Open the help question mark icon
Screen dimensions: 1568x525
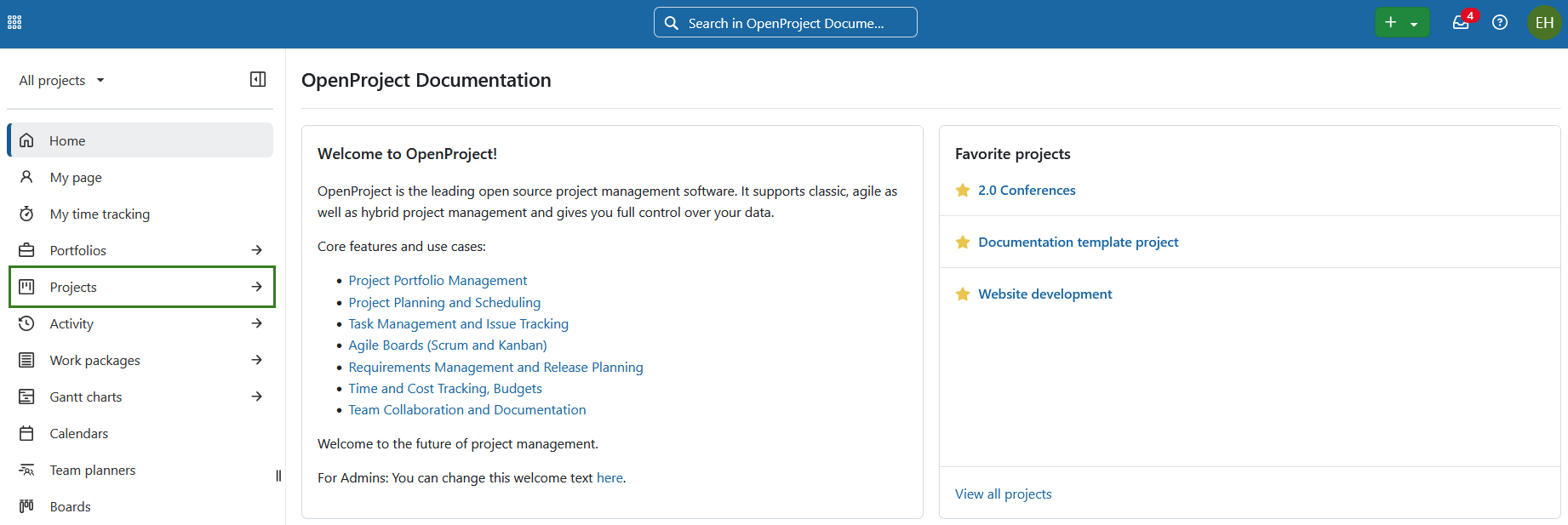[x=1500, y=23]
